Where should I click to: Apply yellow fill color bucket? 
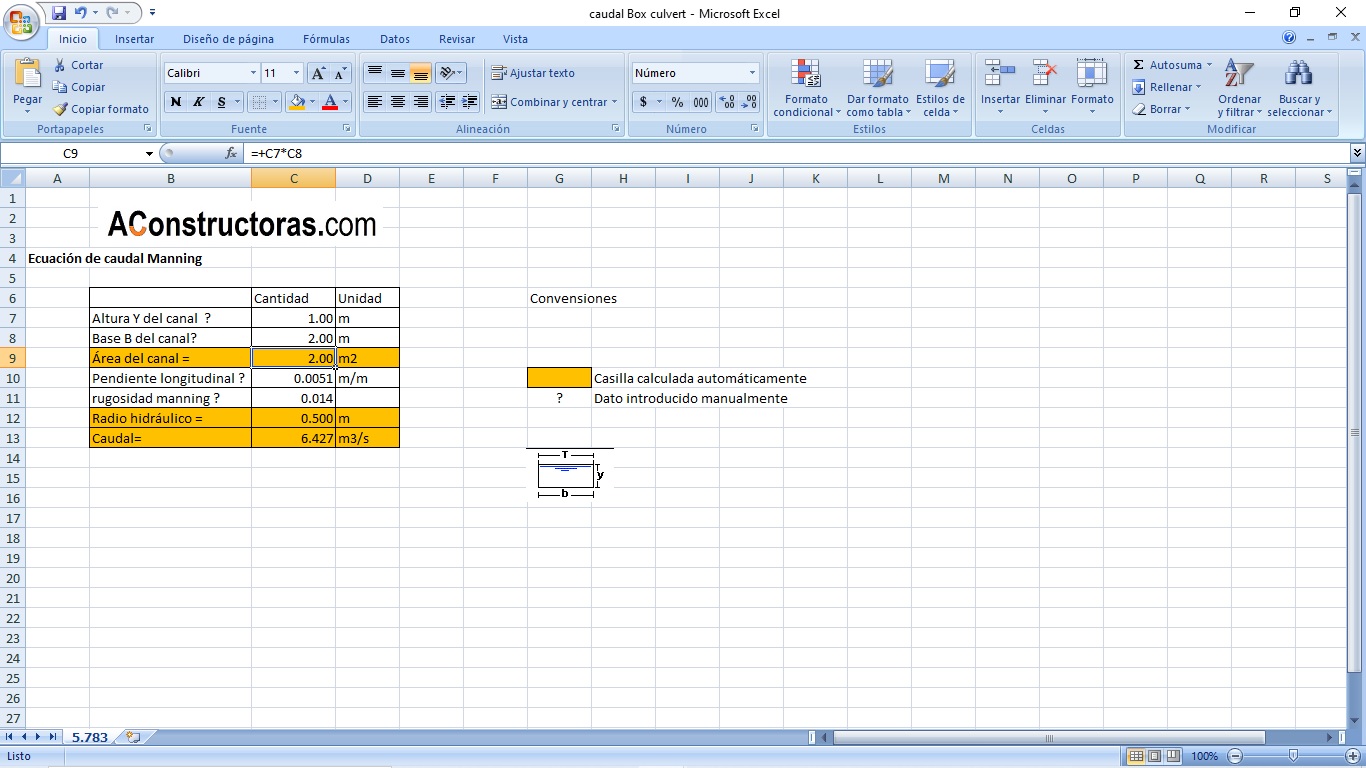point(296,102)
